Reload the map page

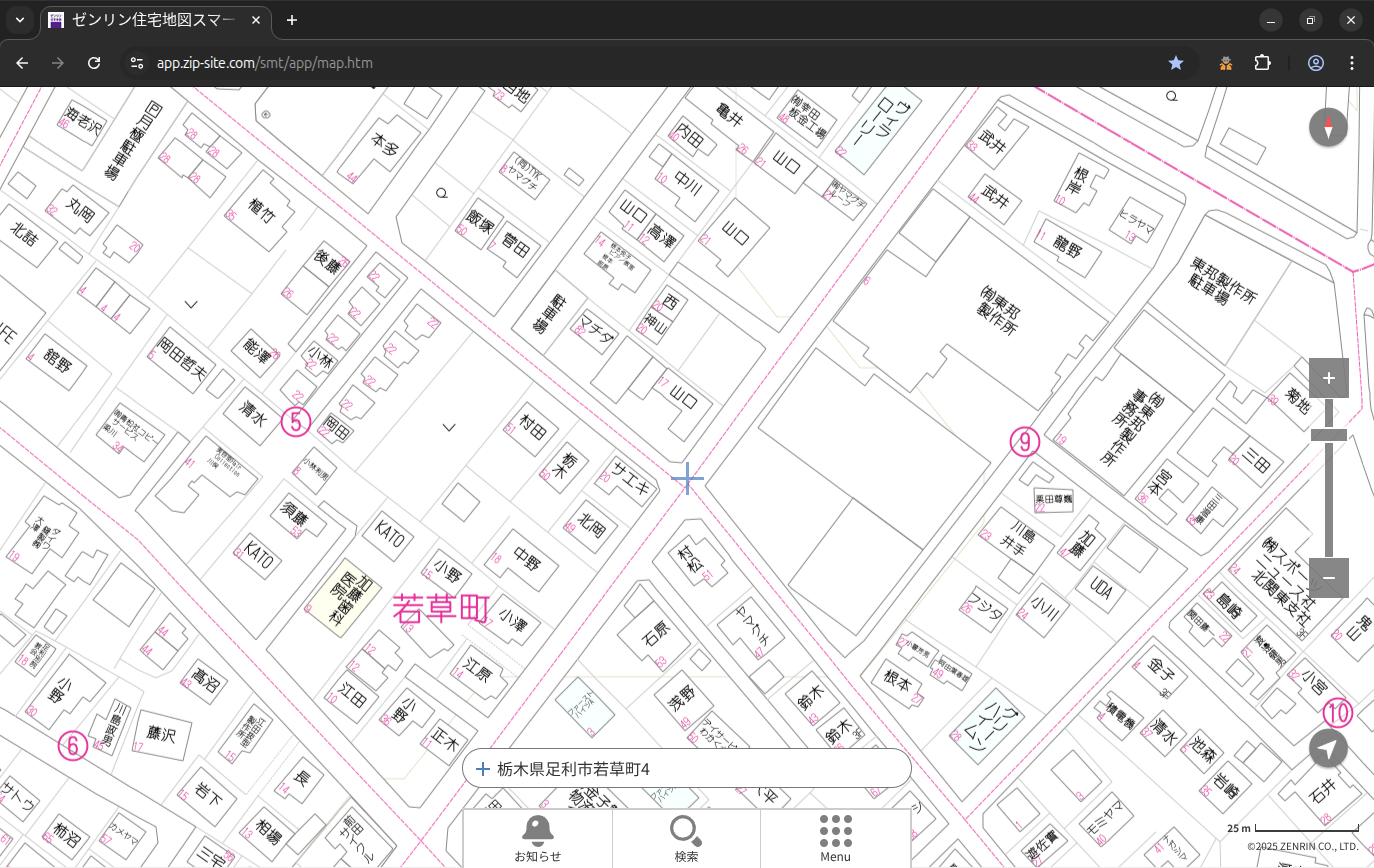(x=94, y=63)
